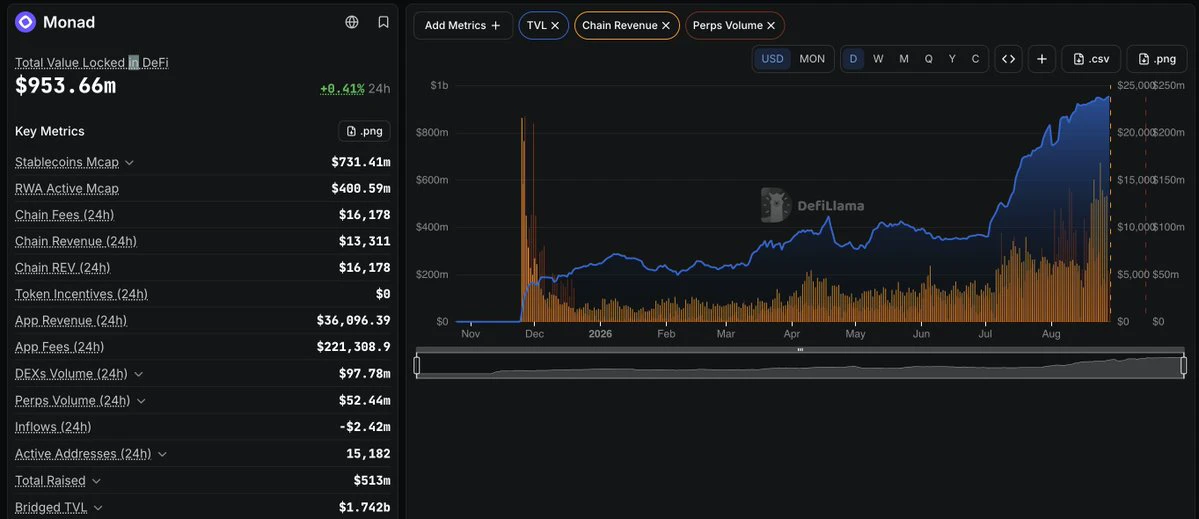Image resolution: width=1199 pixels, height=519 pixels.
Task: Click the Chain Revenue (24h) label
Action: [x=76, y=241]
